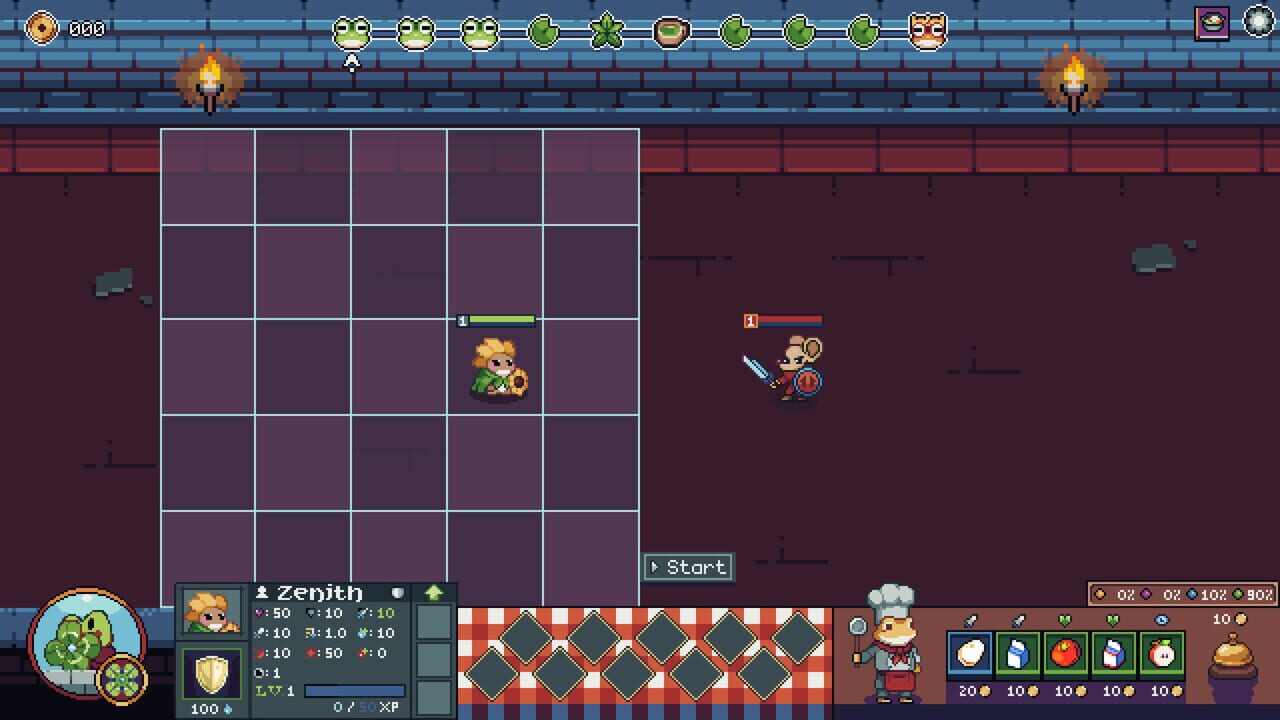Select the cat boss stage marker
The height and width of the screenshot is (720, 1280).
[927, 32]
